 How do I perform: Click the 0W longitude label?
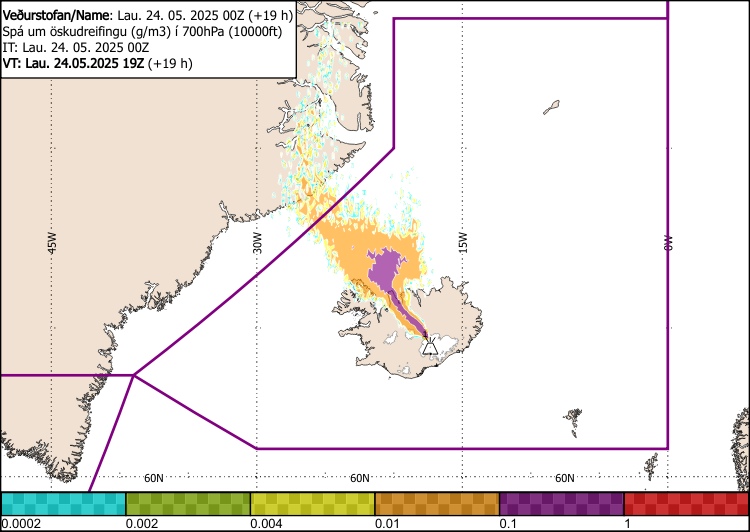668,243
